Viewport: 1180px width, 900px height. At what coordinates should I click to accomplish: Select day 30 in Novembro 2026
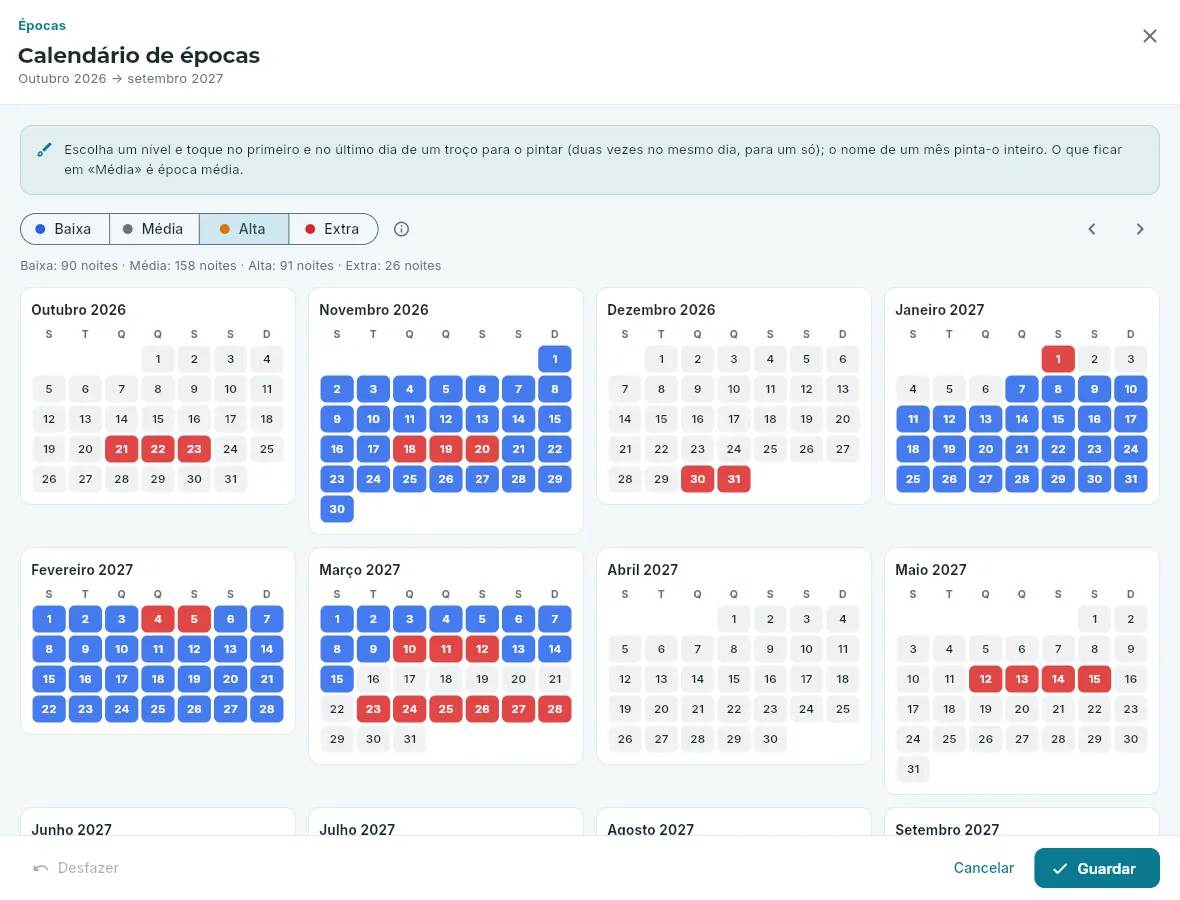337,509
